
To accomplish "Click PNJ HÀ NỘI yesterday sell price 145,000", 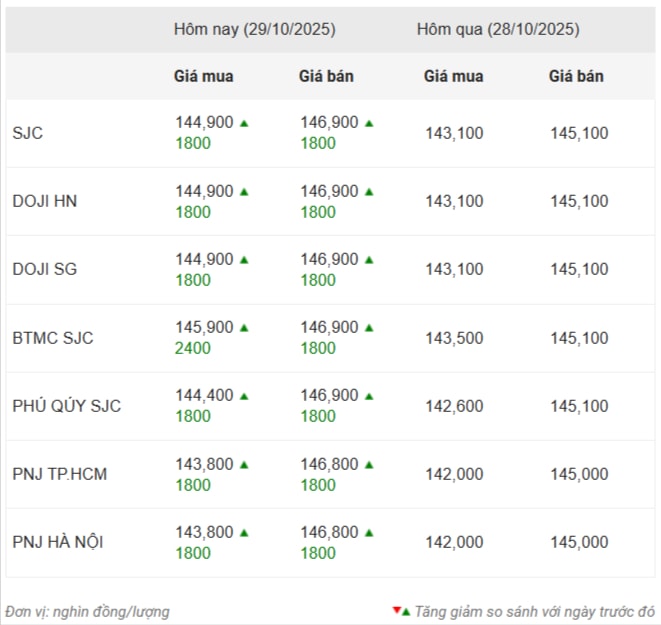I will point(580,542).
